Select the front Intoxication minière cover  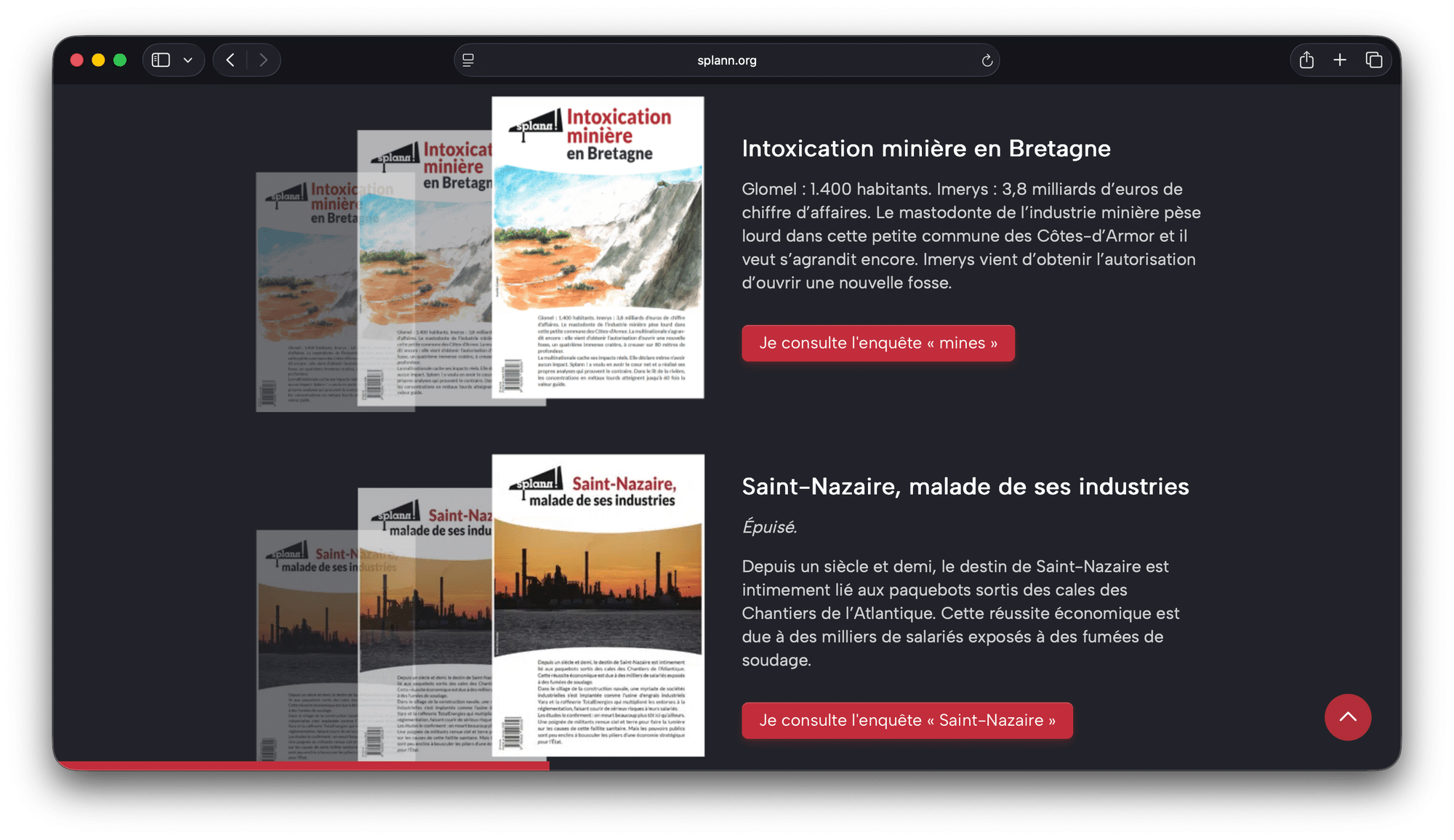coord(598,247)
